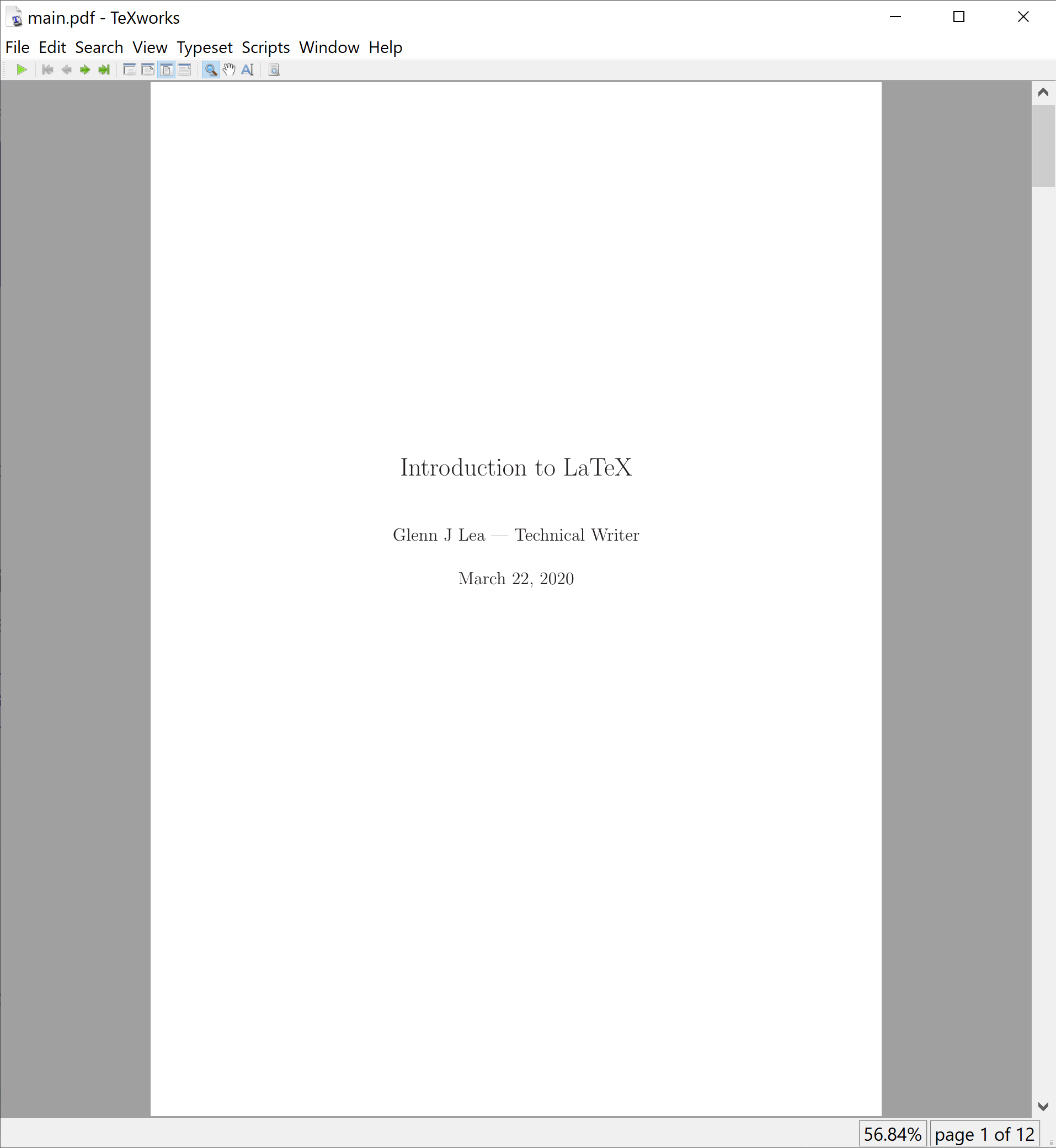Click the author line 'Glenn J Lea — Technical Writer'

point(516,535)
